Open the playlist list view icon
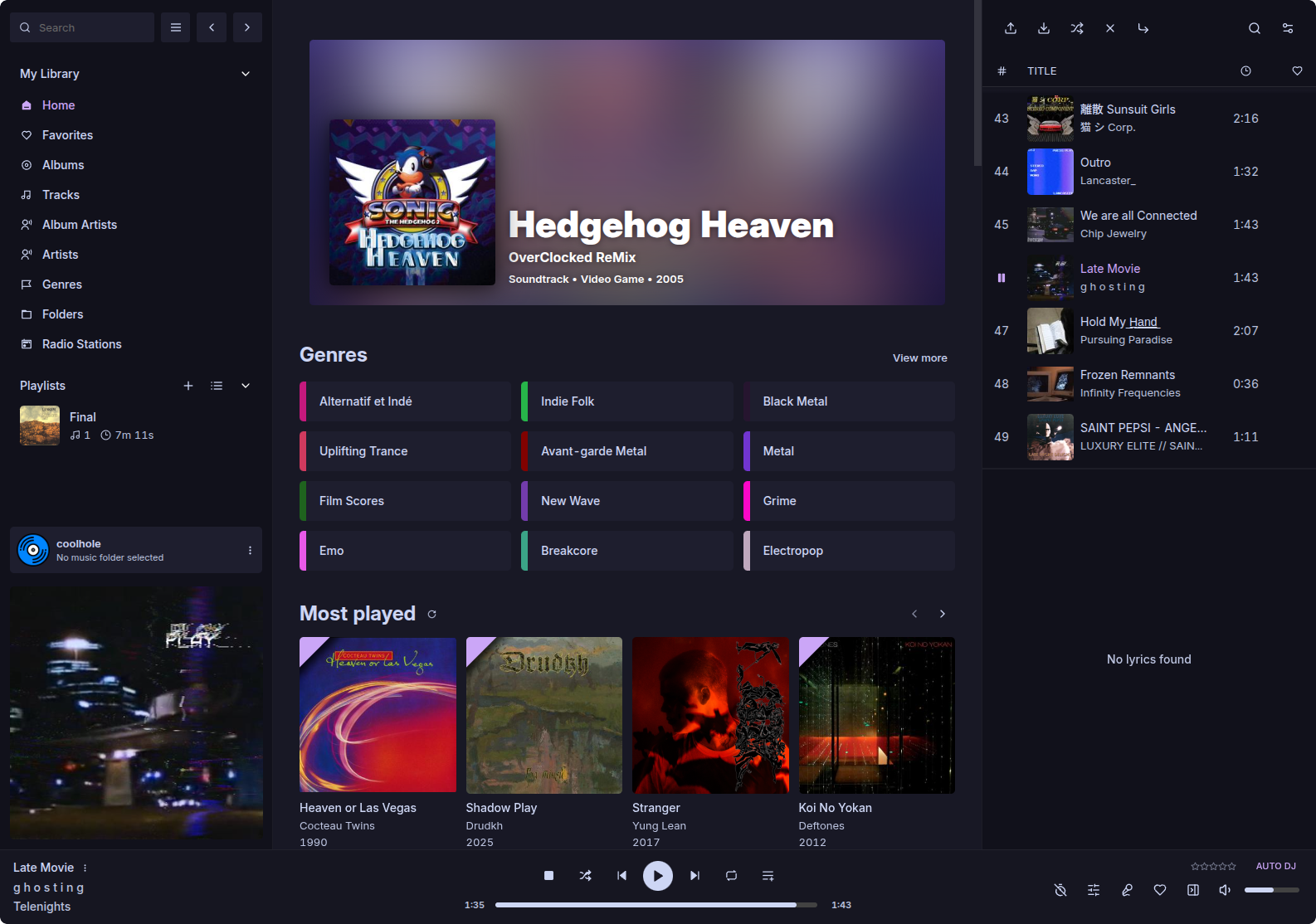The width and height of the screenshot is (1316, 924). [x=217, y=386]
